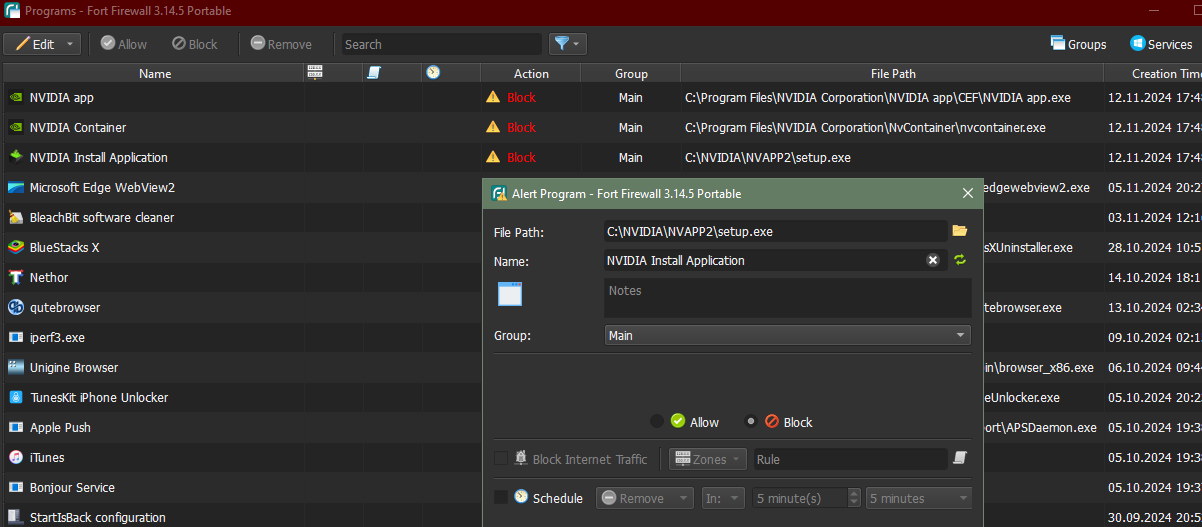Screen dimensions: 1202x527
Task: Open the schedule Remove action dropdown
Action: tap(645, 498)
